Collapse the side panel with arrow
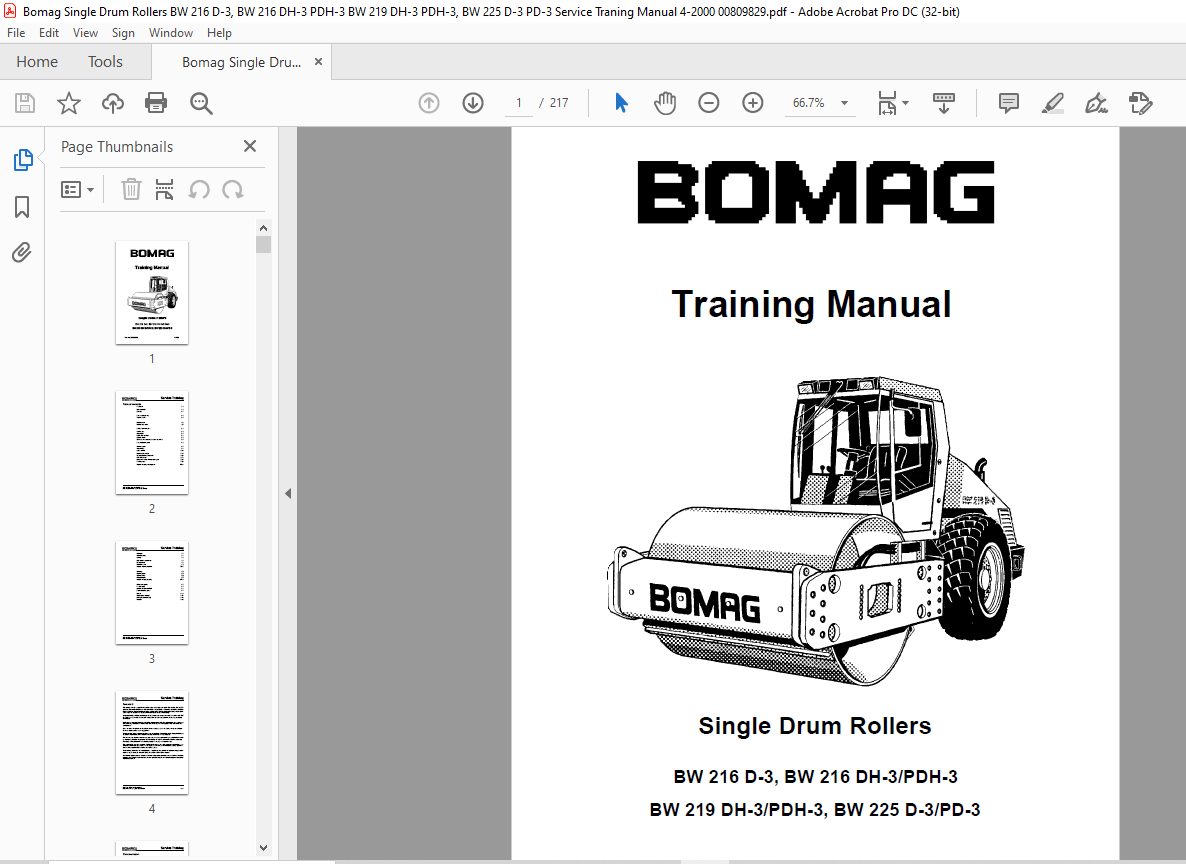 tap(288, 493)
